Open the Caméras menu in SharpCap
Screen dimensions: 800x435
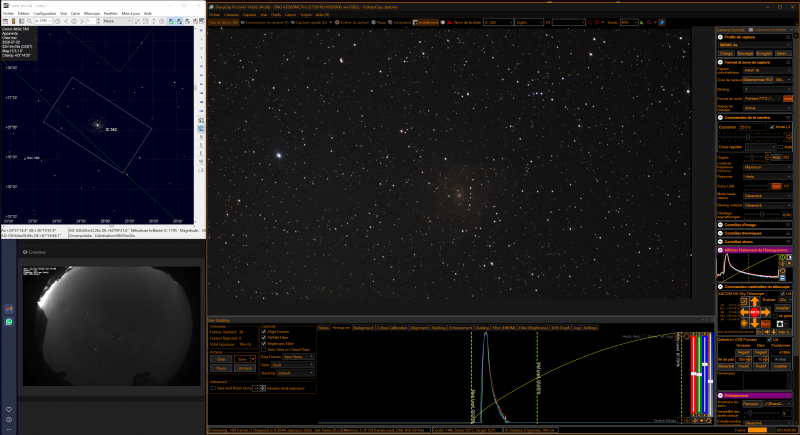pos(231,15)
